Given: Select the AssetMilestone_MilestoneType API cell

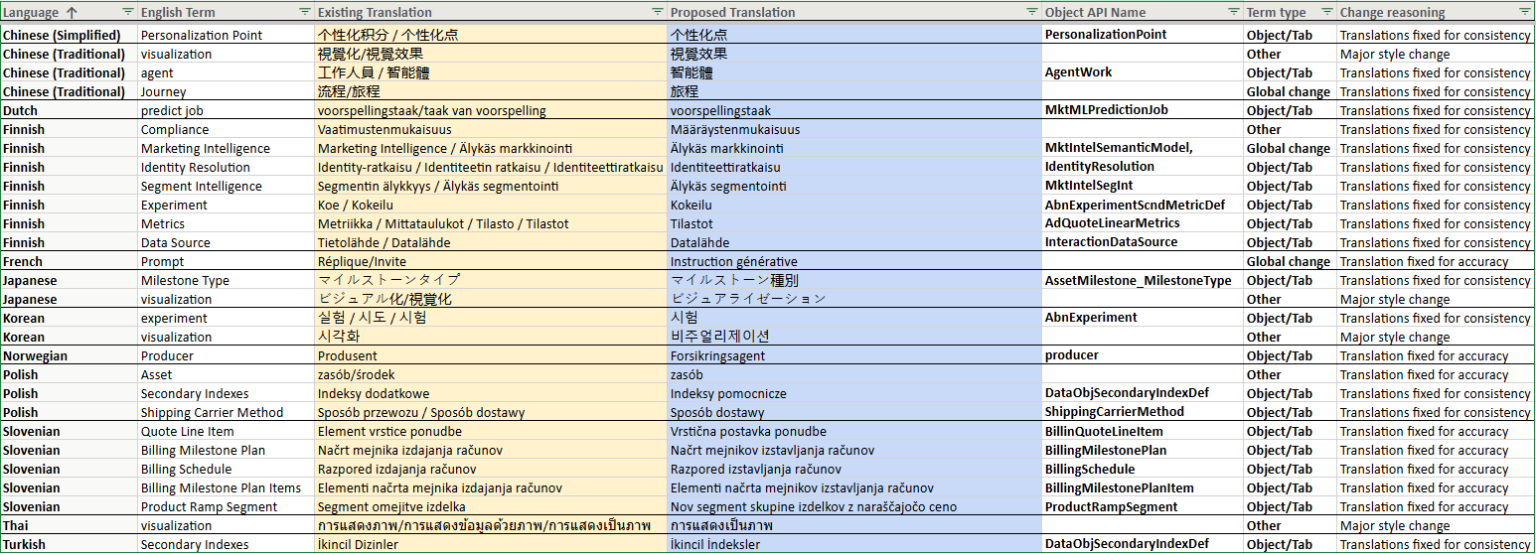Looking at the screenshot, I should pyautogui.click(x=1142, y=281).
